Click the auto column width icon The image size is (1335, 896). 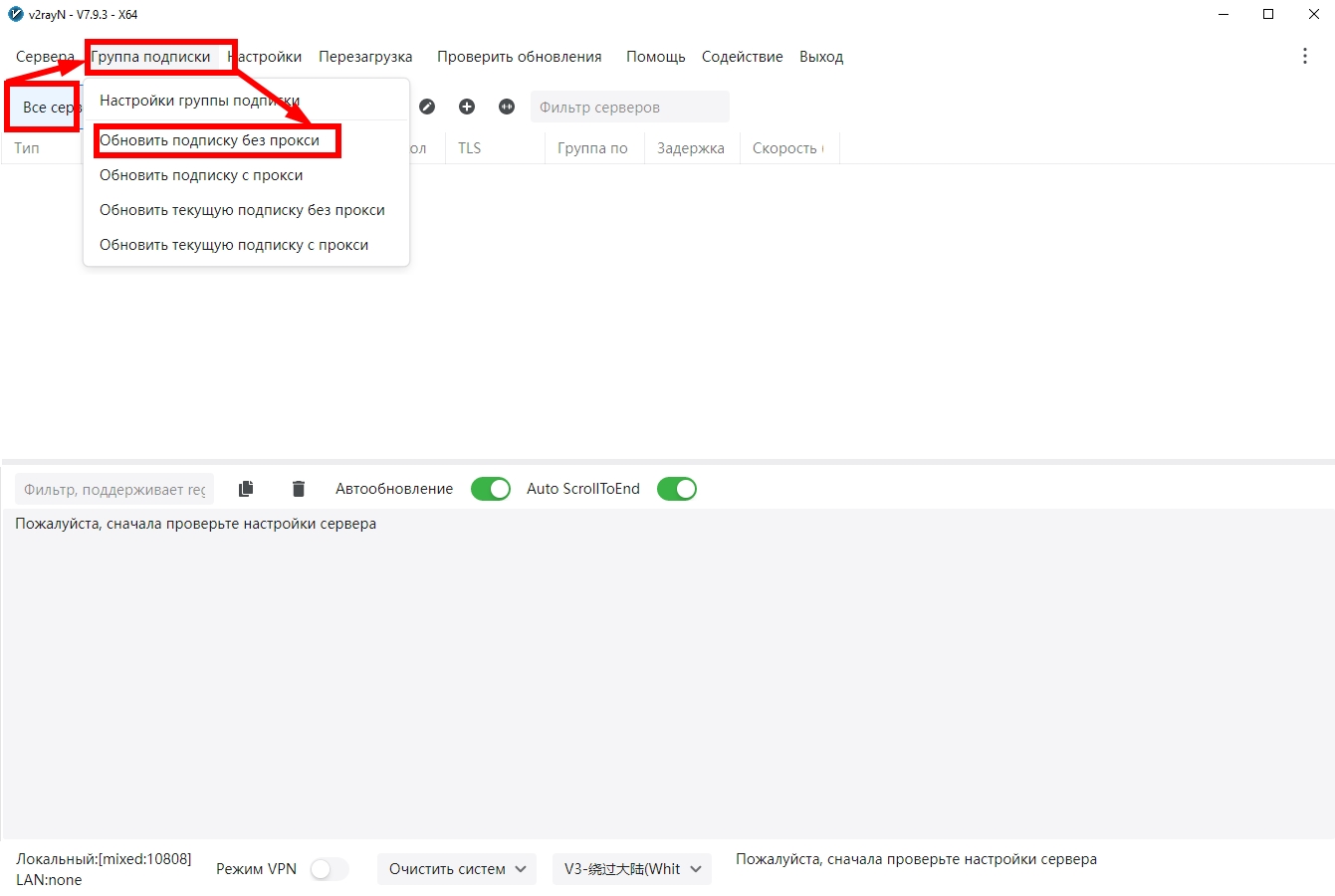tap(507, 107)
